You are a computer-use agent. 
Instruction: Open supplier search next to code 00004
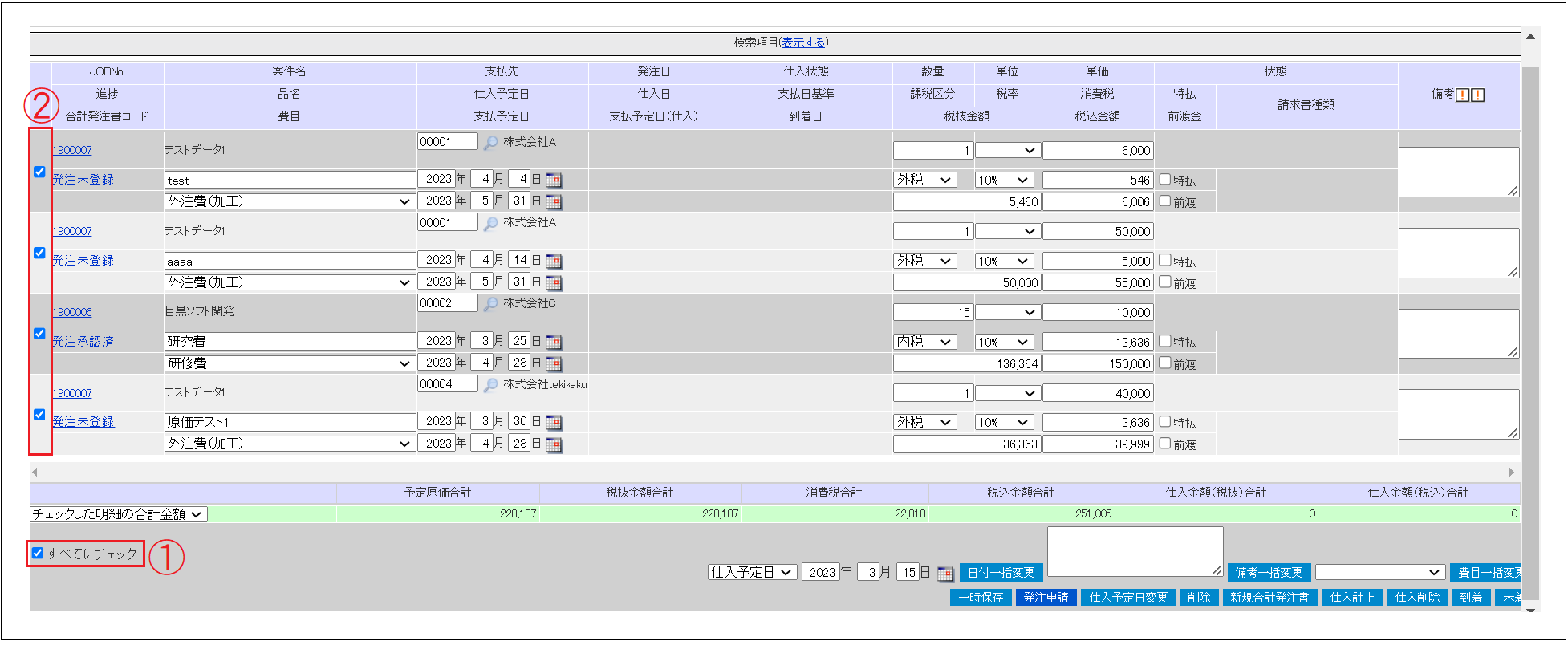coord(490,385)
